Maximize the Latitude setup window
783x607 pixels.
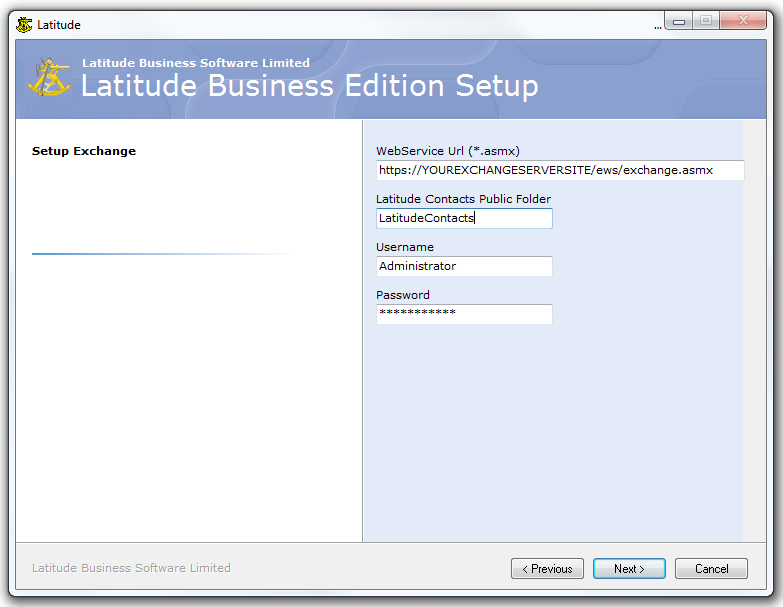[x=706, y=21]
